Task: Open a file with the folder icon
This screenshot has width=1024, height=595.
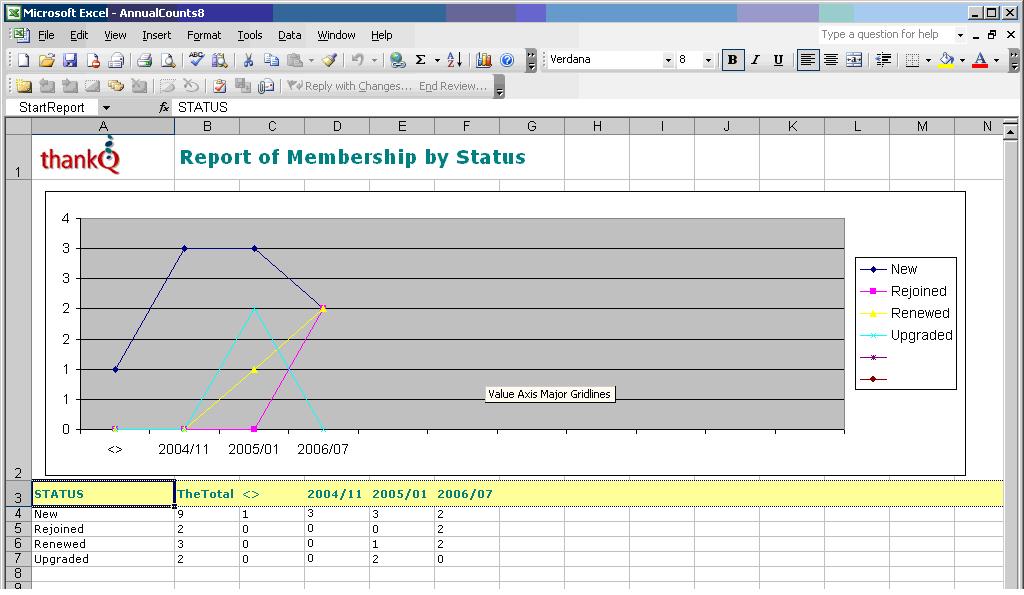Action: pyautogui.click(x=46, y=60)
